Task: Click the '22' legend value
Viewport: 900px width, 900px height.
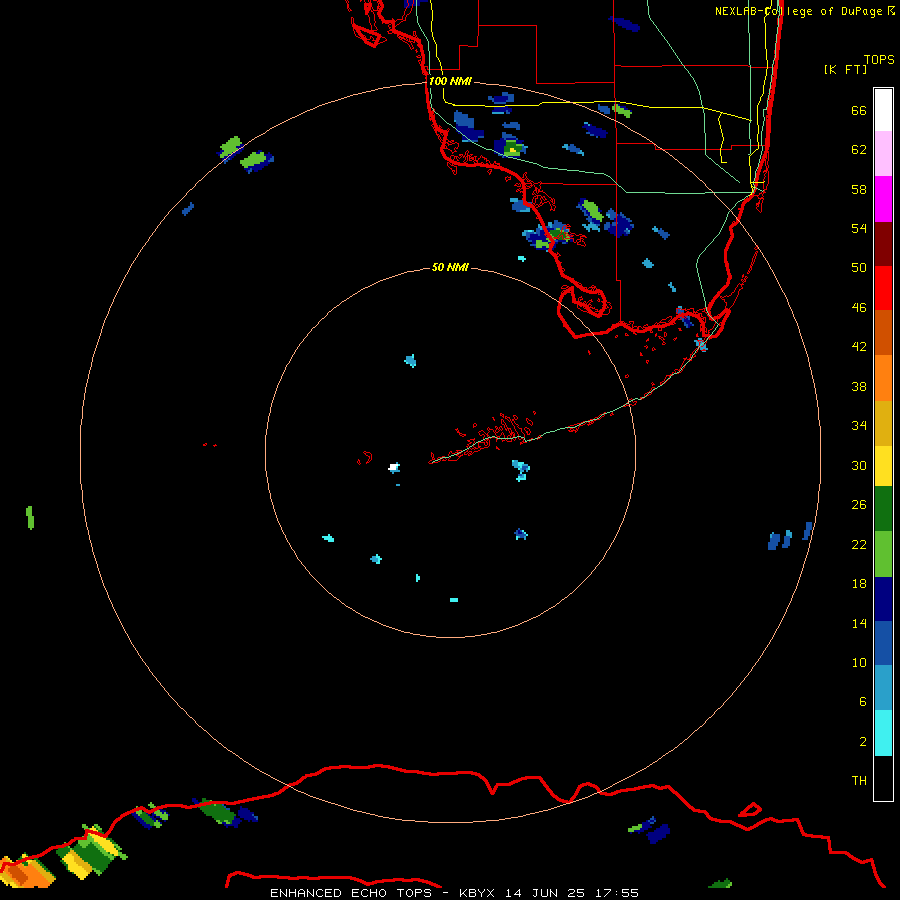Action: pyautogui.click(x=859, y=544)
